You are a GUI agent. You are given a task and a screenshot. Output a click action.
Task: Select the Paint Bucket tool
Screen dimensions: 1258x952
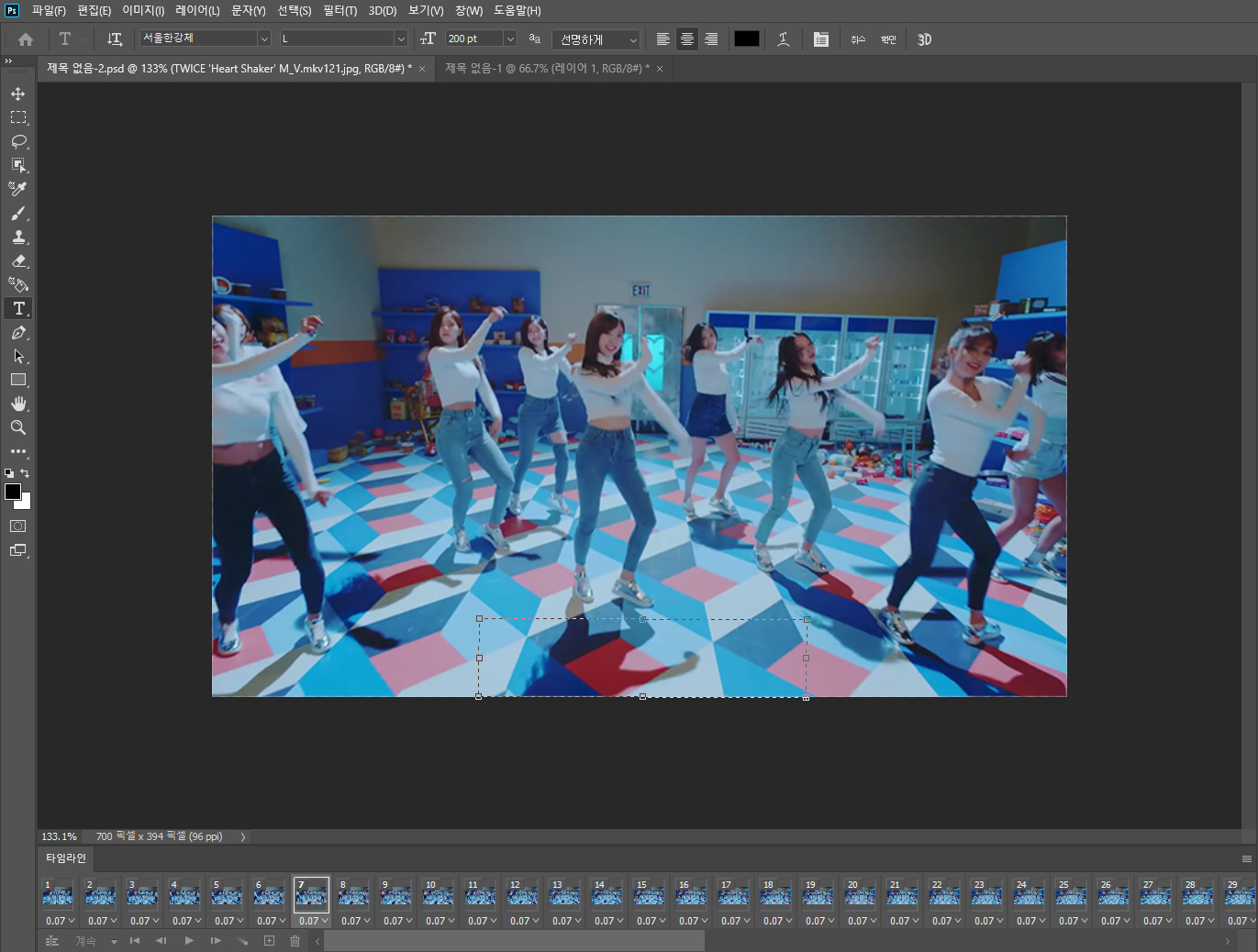(18, 284)
